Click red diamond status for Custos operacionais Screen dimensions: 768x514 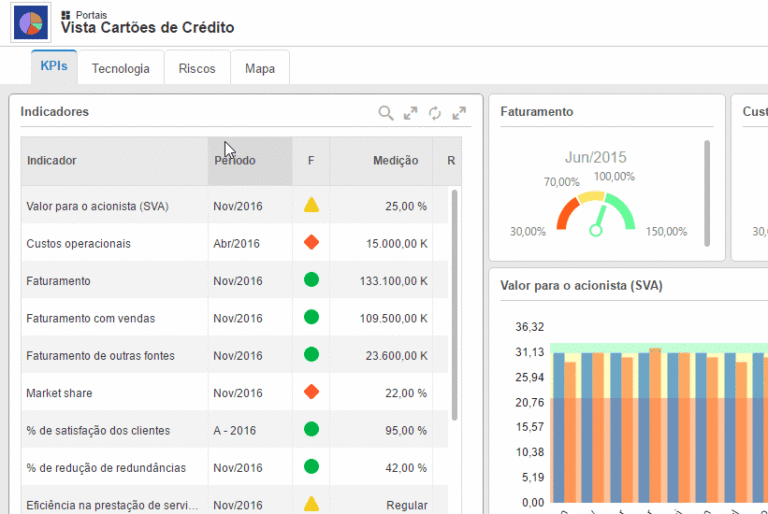point(311,243)
